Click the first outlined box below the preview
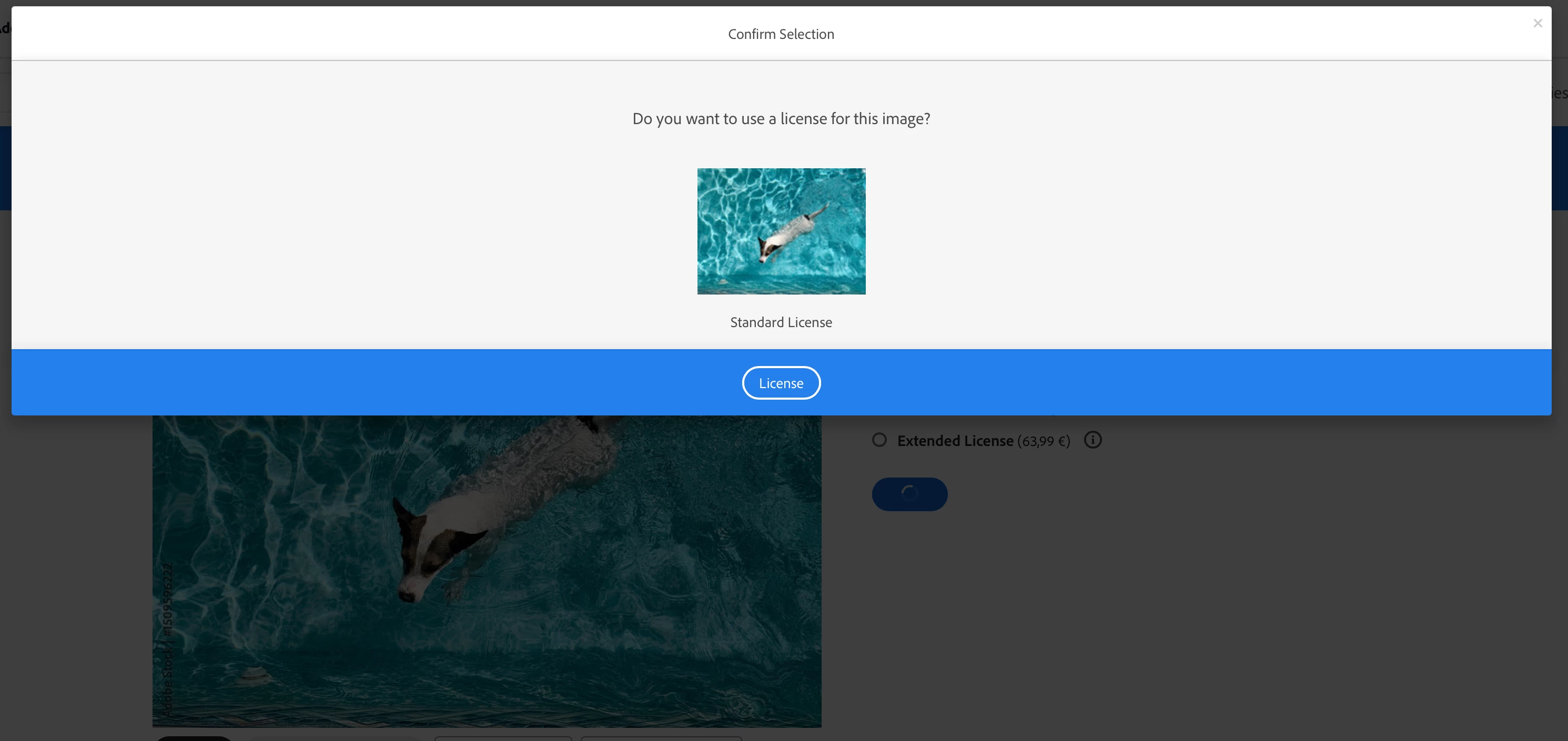 point(503,738)
